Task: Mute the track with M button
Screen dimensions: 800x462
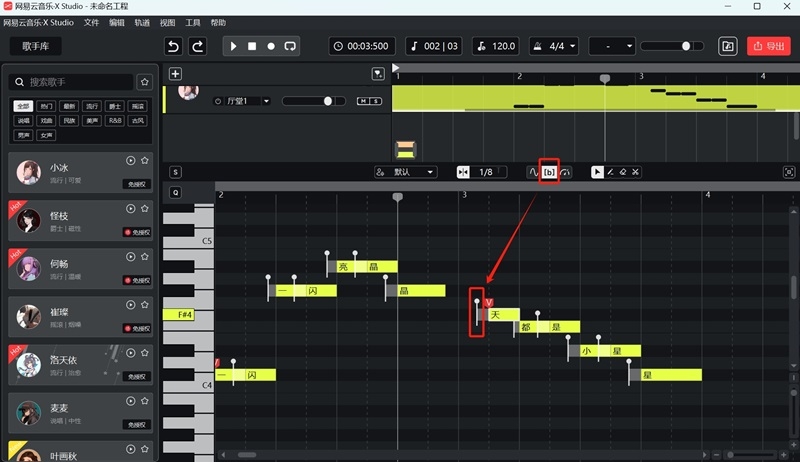Action: click(x=363, y=101)
